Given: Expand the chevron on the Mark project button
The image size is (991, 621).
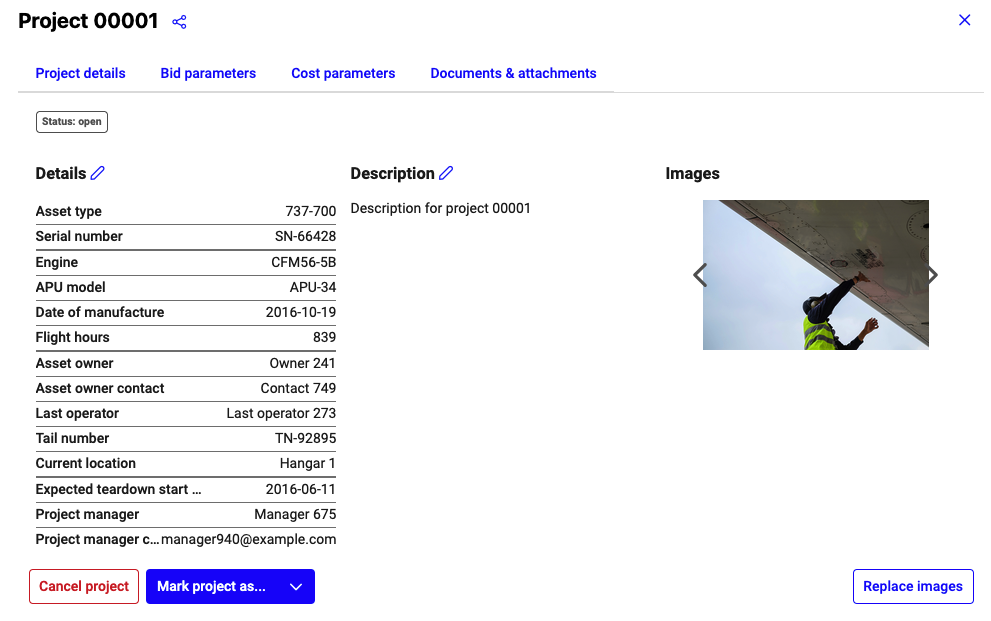Looking at the screenshot, I should [296, 587].
